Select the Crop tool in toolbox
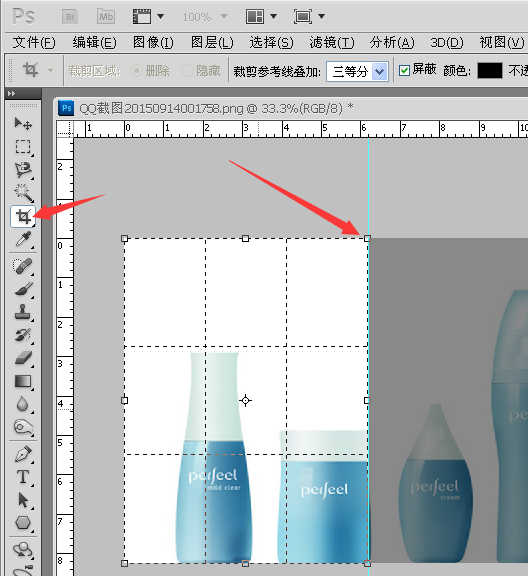Image resolution: width=528 pixels, height=576 pixels. [23, 216]
